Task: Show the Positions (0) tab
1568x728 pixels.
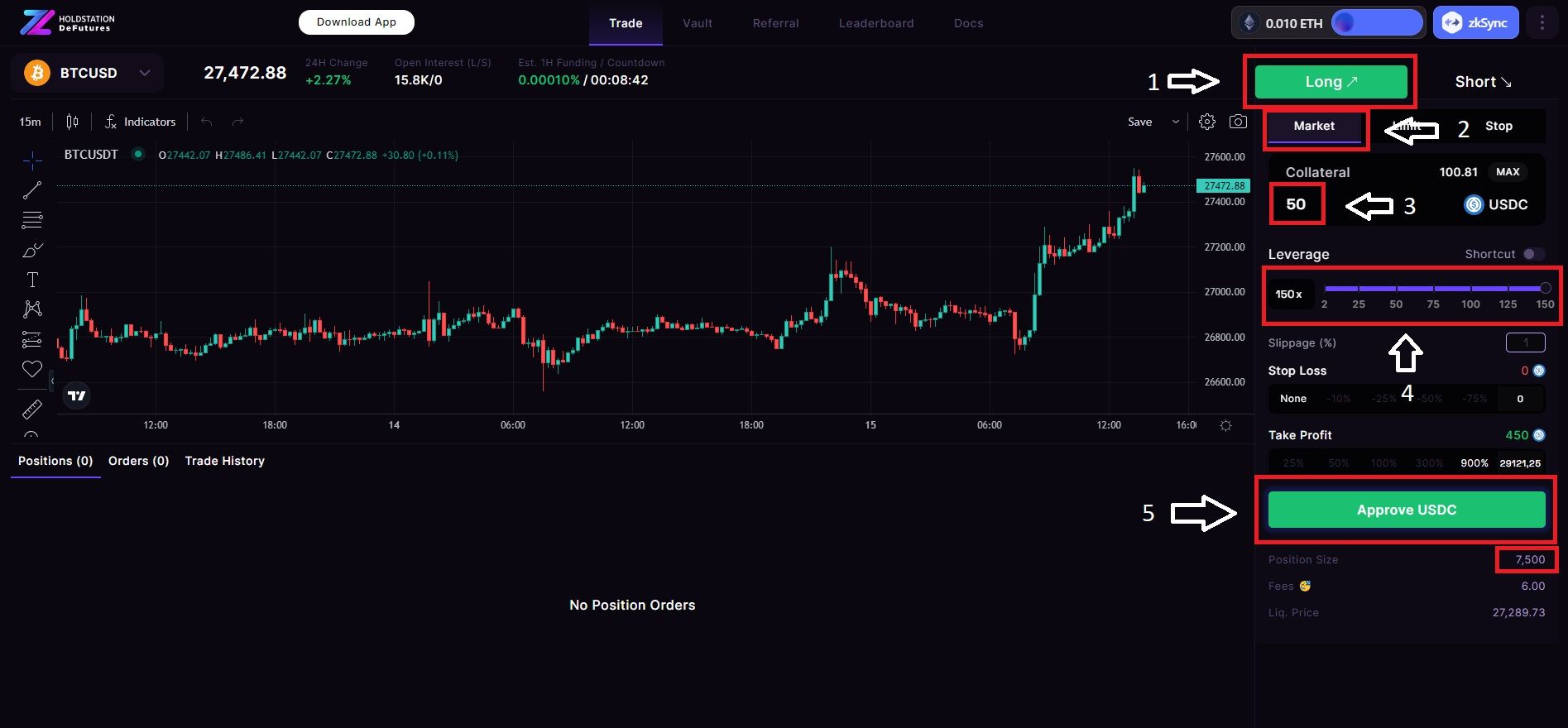Action: pyautogui.click(x=55, y=461)
